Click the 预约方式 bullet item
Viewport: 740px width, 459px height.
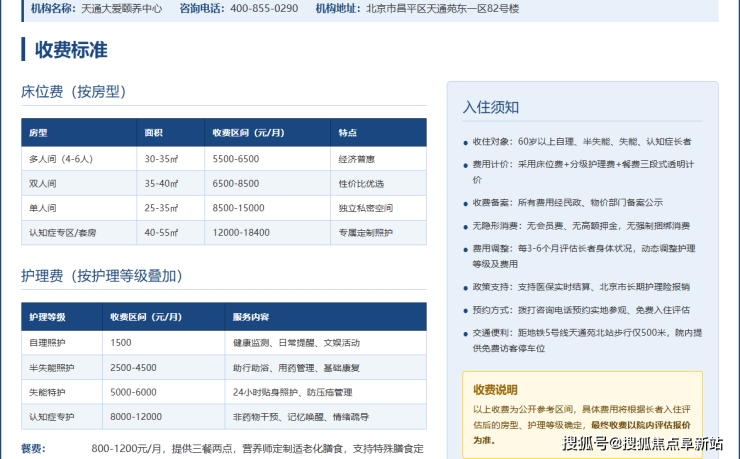pyautogui.click(x=581, y=310)
